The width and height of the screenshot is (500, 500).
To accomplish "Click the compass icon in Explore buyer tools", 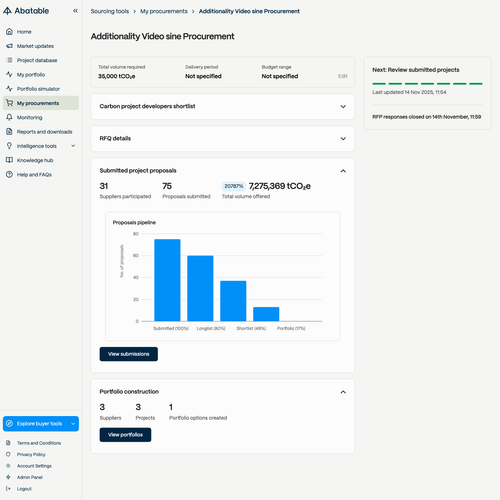I will pyautogui.click(x=10, y=424).
